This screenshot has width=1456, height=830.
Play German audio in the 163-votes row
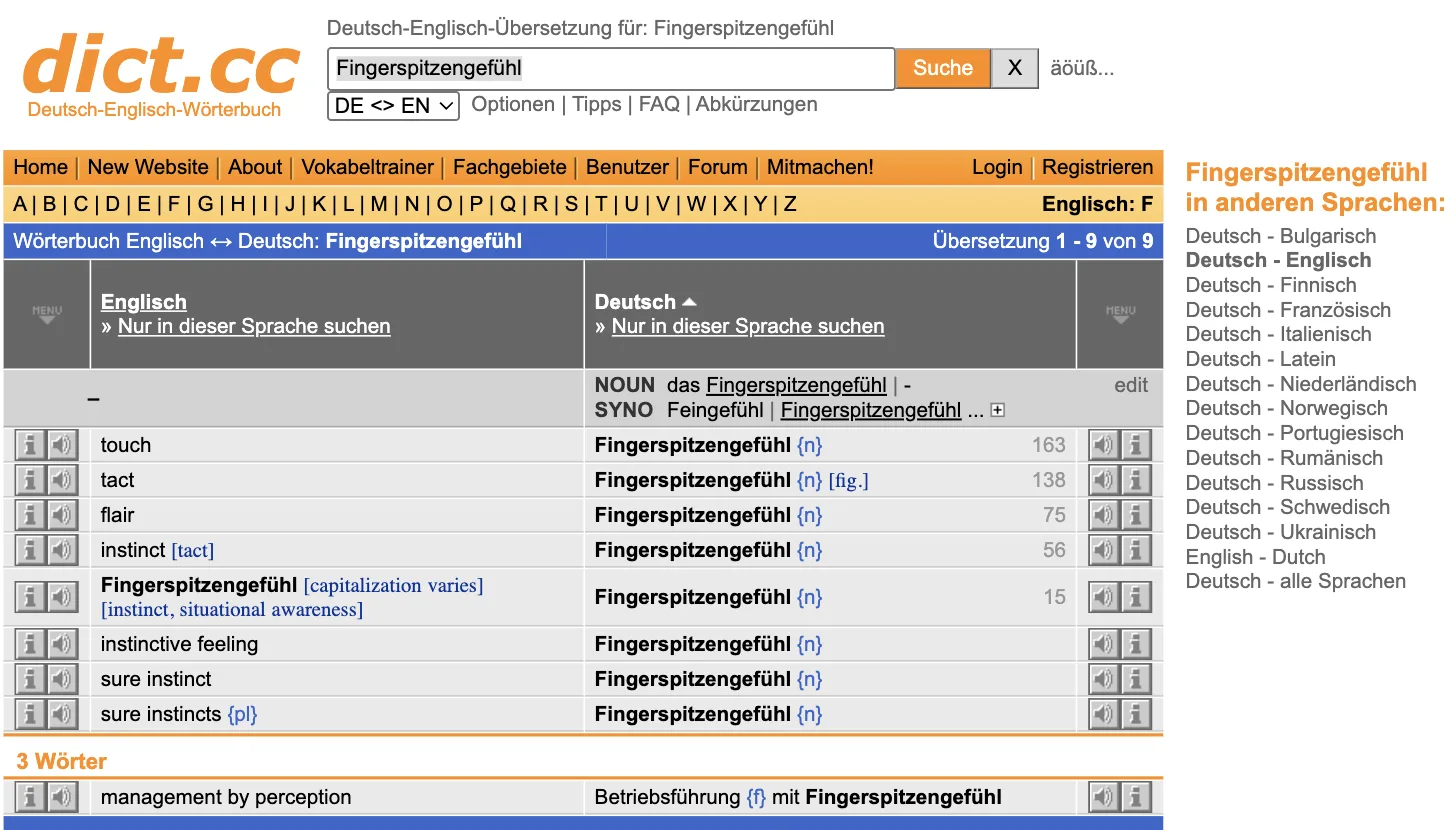pos(1104,445)
